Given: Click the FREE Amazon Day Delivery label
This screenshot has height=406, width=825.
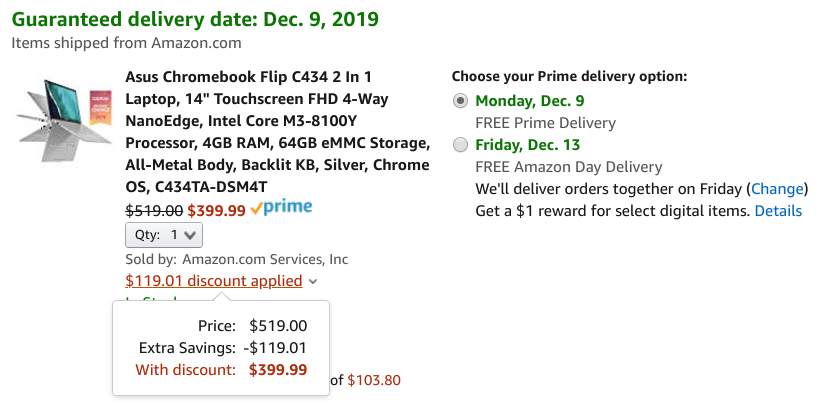Looking at the screenshot, I should click(x=569, y=167).
